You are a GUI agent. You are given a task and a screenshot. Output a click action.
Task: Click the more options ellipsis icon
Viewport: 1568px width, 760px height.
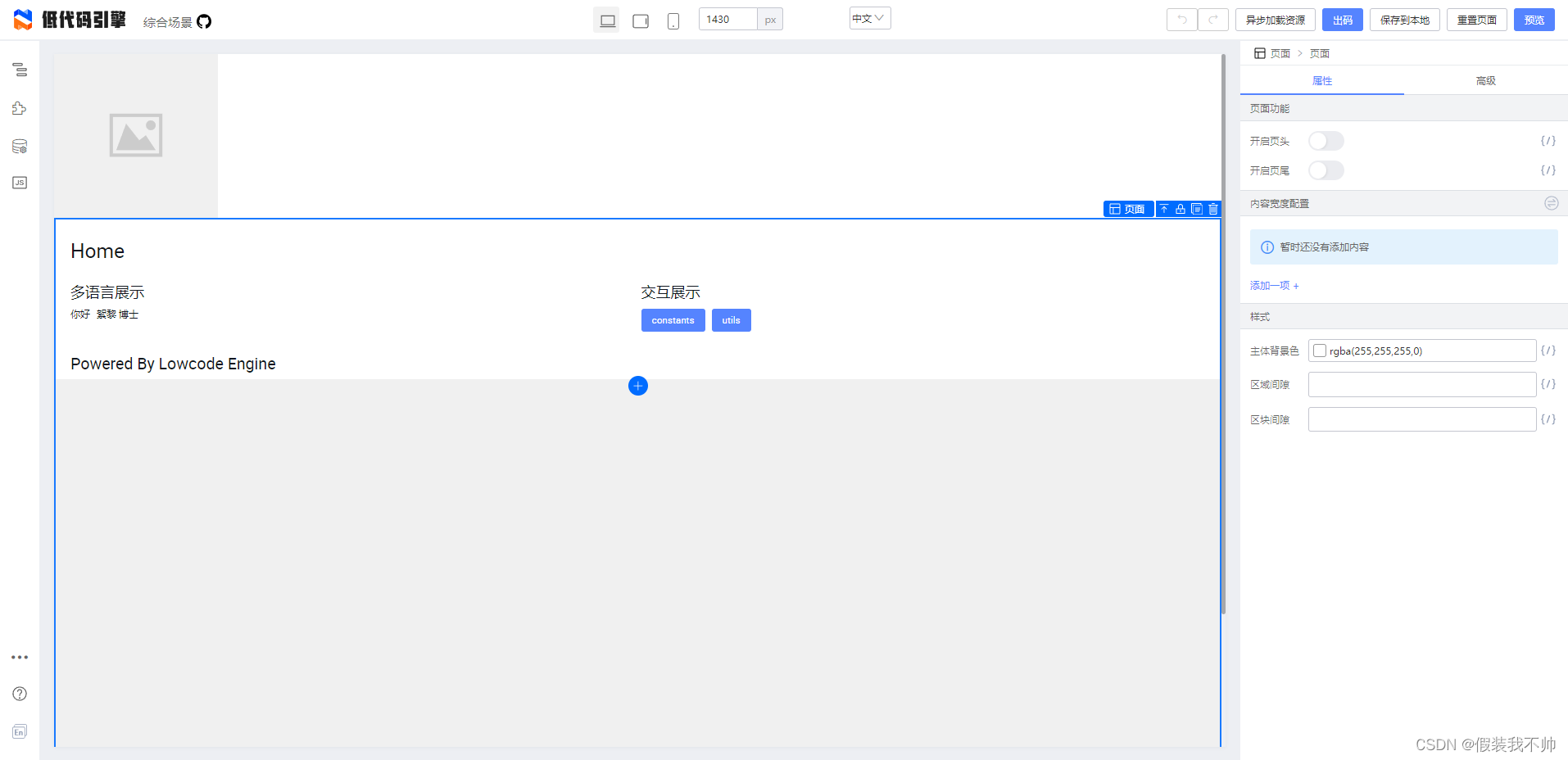tap(20, 657)
